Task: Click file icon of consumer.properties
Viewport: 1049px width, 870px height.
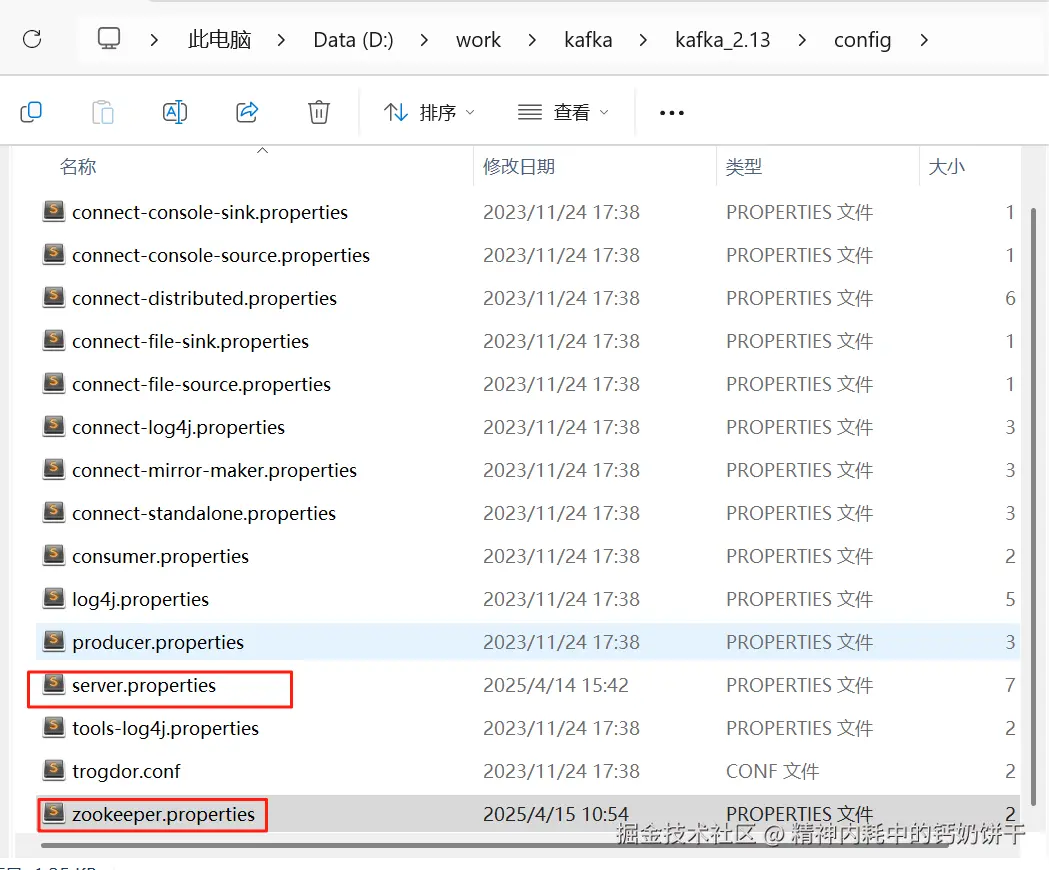Action: (54, 555)
